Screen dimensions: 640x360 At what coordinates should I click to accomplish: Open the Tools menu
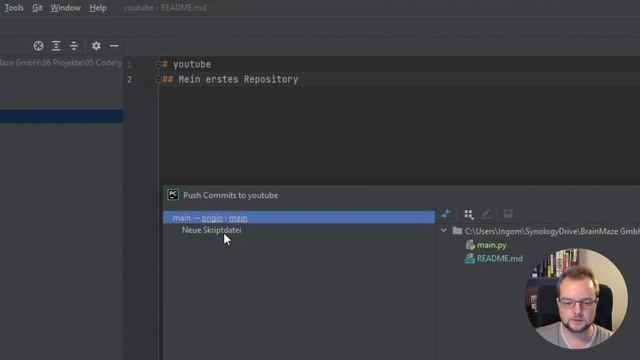pyautogui.click(x=13, y=8)
